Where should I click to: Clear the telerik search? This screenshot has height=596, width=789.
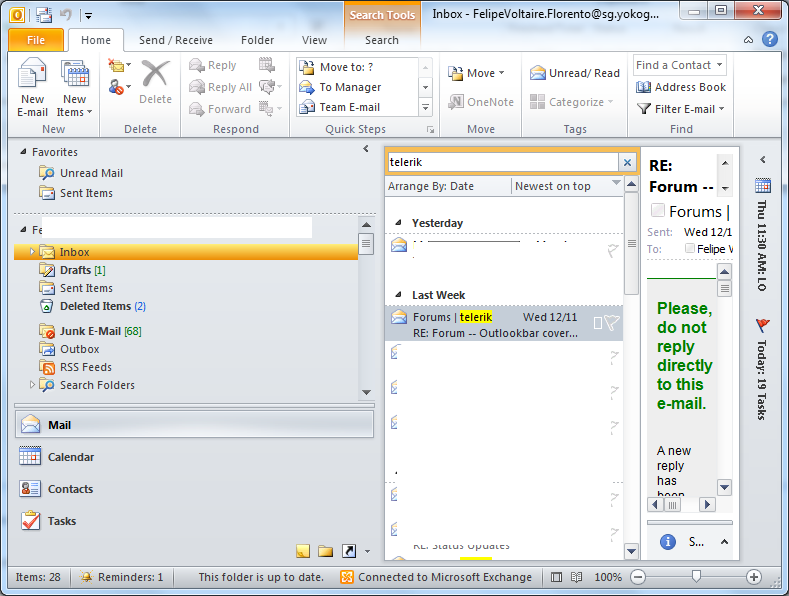coord(627,162)
